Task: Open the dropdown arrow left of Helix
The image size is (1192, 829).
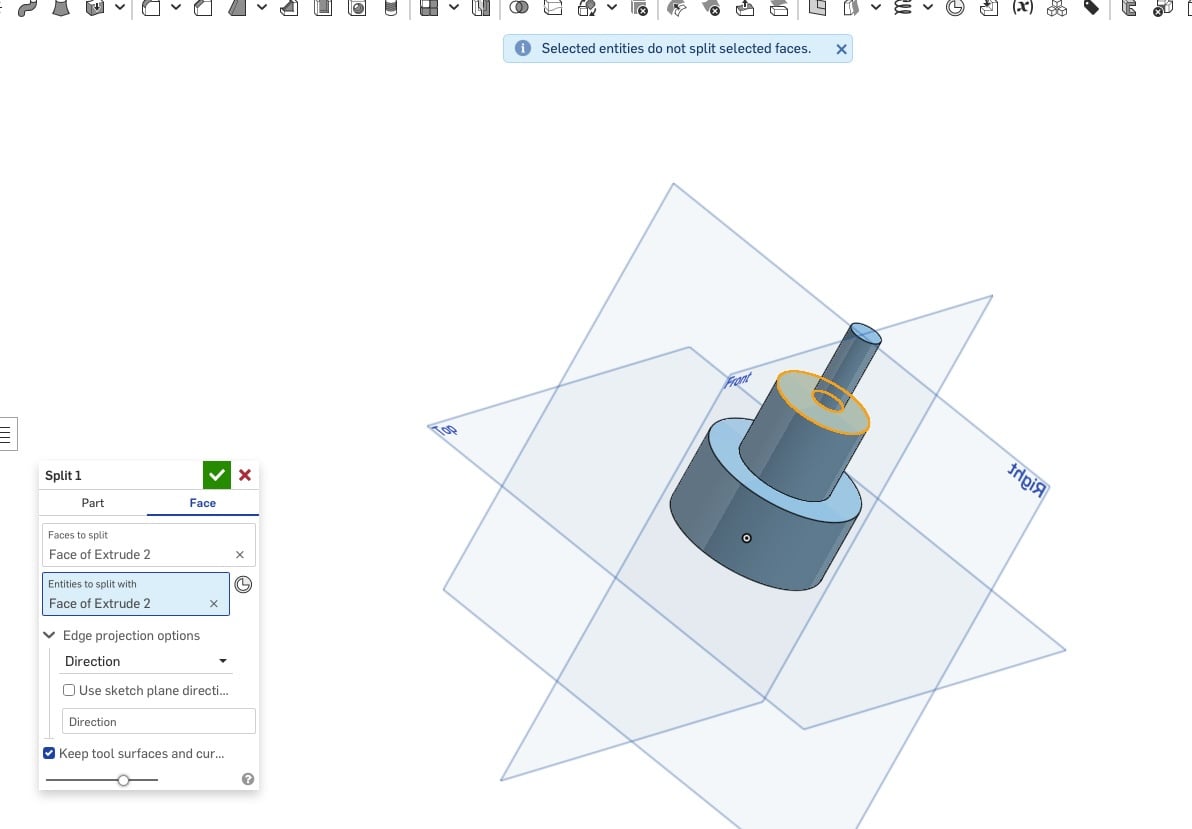Action: (876, 8)
